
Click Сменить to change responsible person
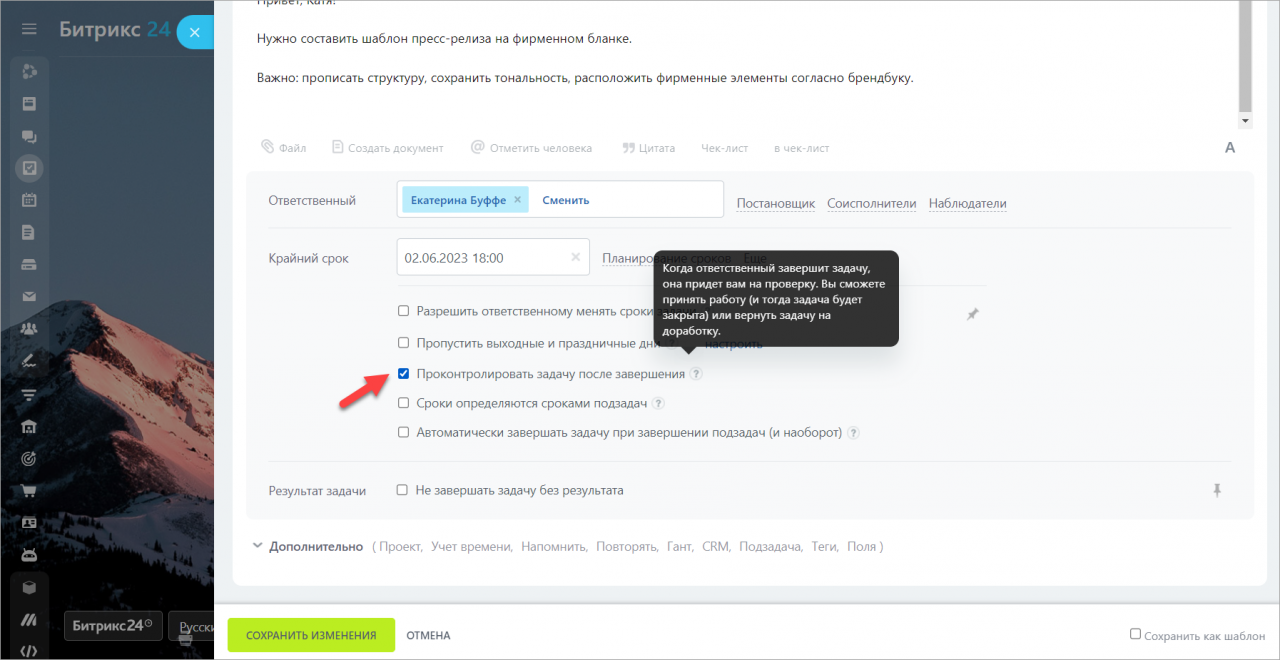pos(566,200)
